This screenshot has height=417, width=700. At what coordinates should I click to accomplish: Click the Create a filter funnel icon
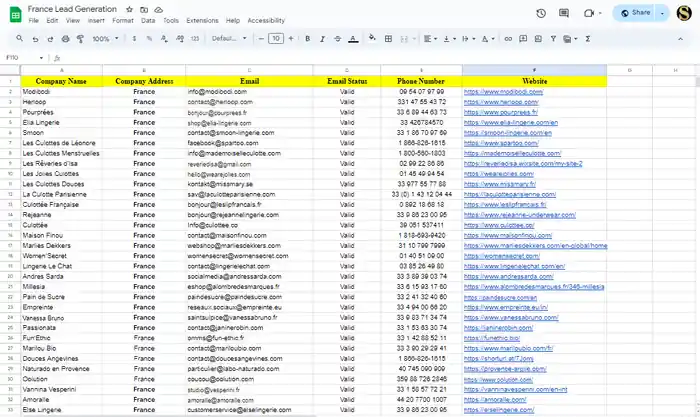click(553, 39)
